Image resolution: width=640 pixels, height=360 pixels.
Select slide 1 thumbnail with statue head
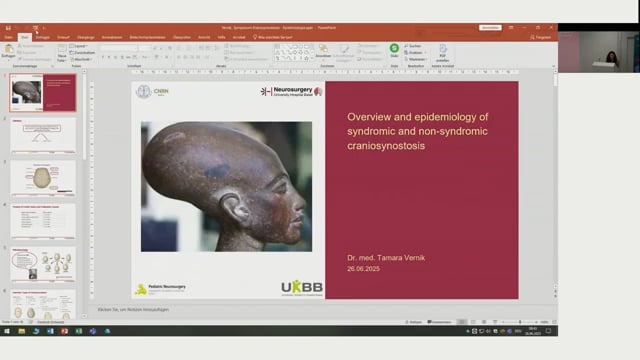click(x=43, y=93)
